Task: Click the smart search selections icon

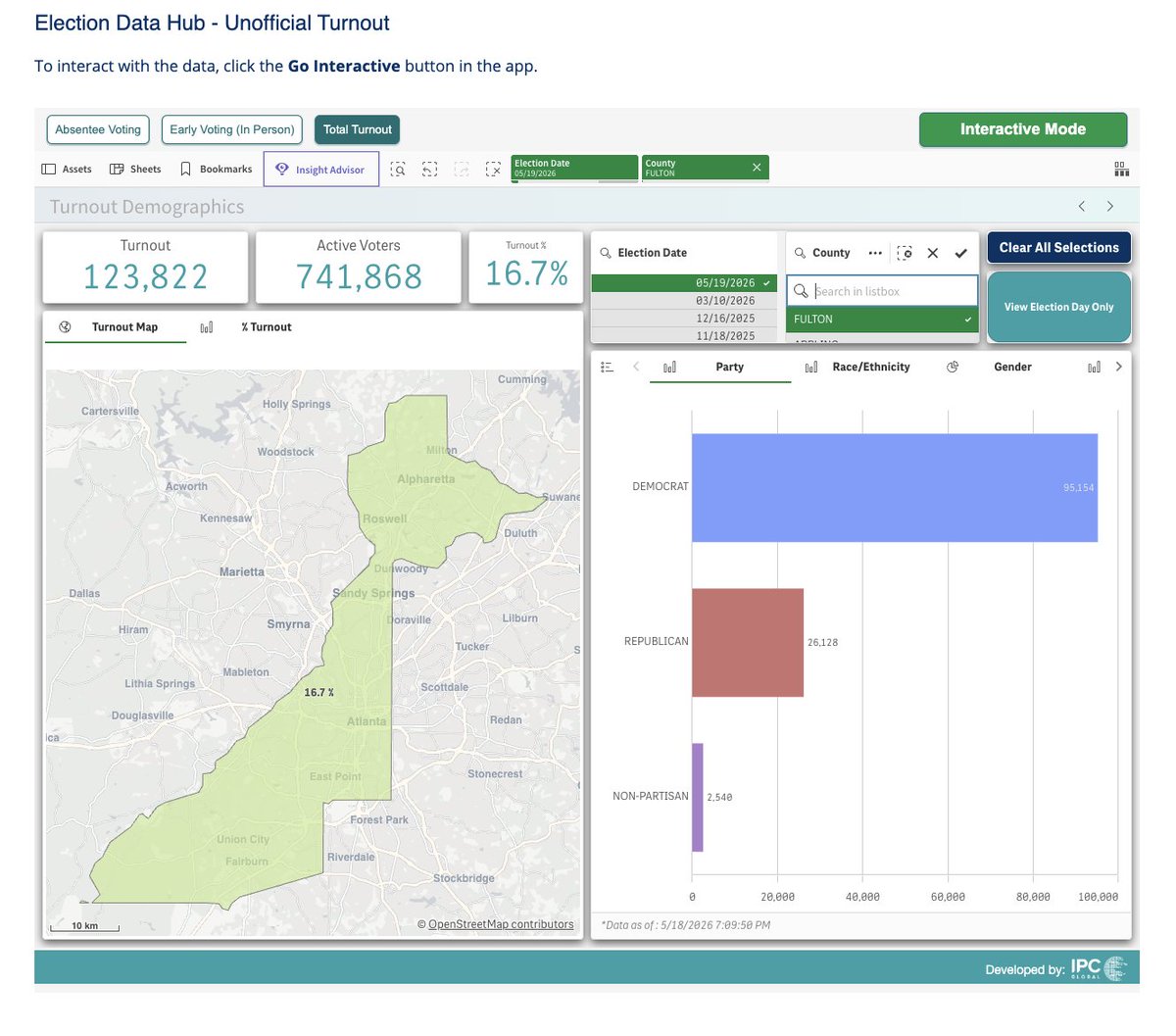Action: [398, 170]
